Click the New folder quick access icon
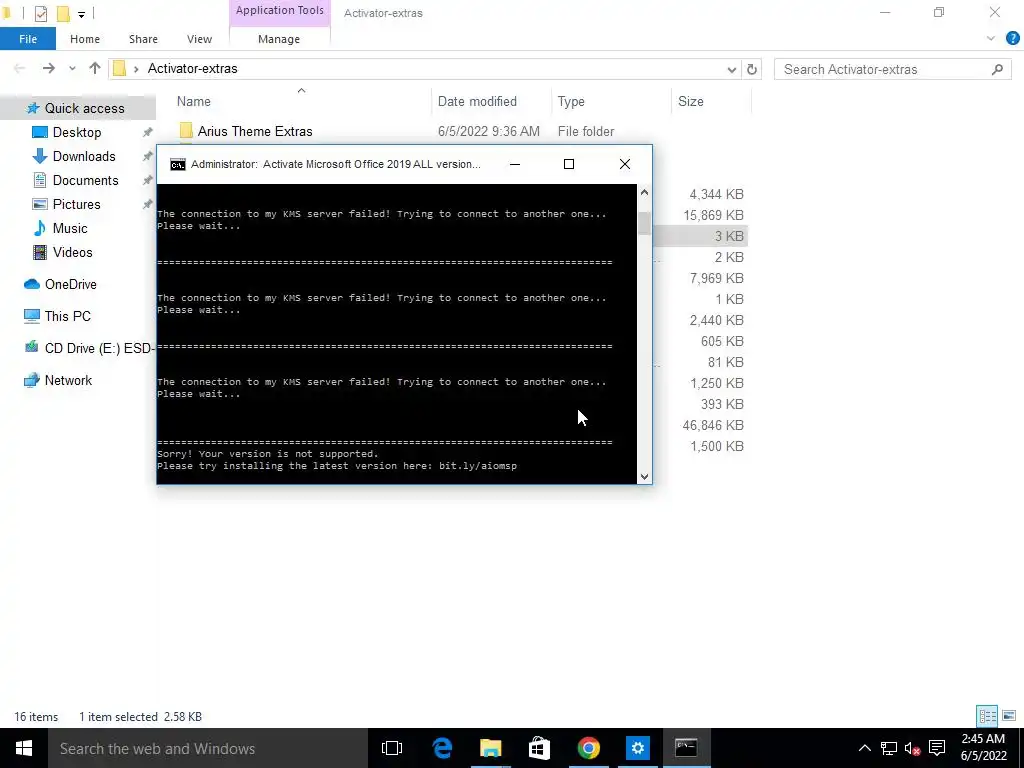This screenshot has width=1024, height=768. [63, 13]
